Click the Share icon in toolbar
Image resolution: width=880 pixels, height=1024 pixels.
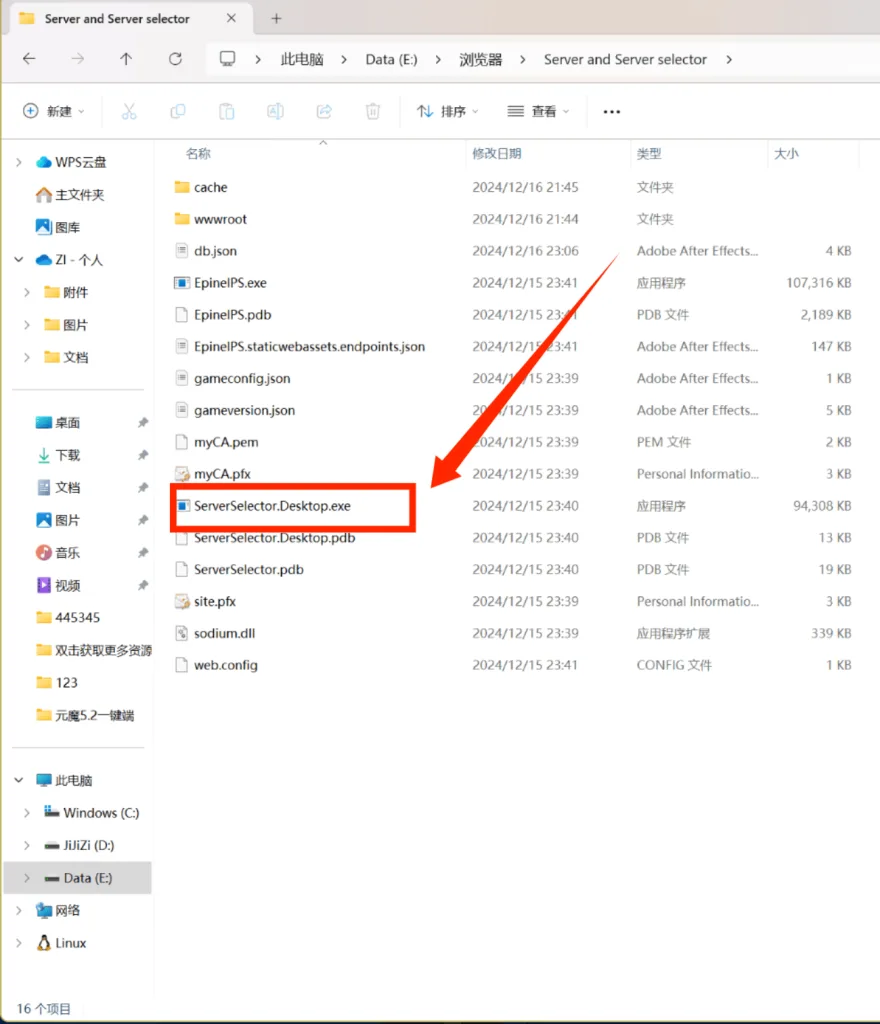(324, 112)
